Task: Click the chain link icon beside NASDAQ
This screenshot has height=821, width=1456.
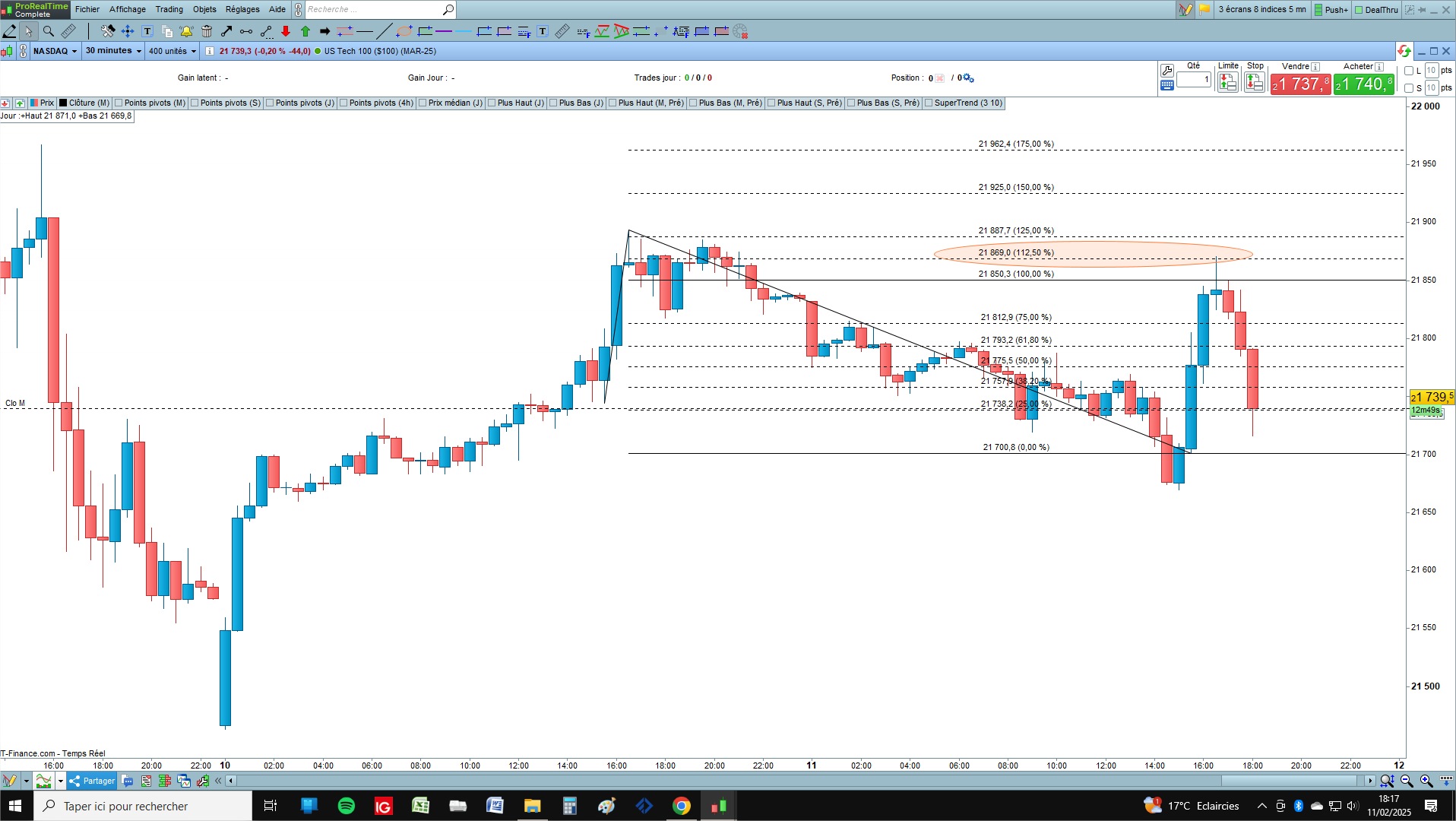Action: [x=24, y=51]
